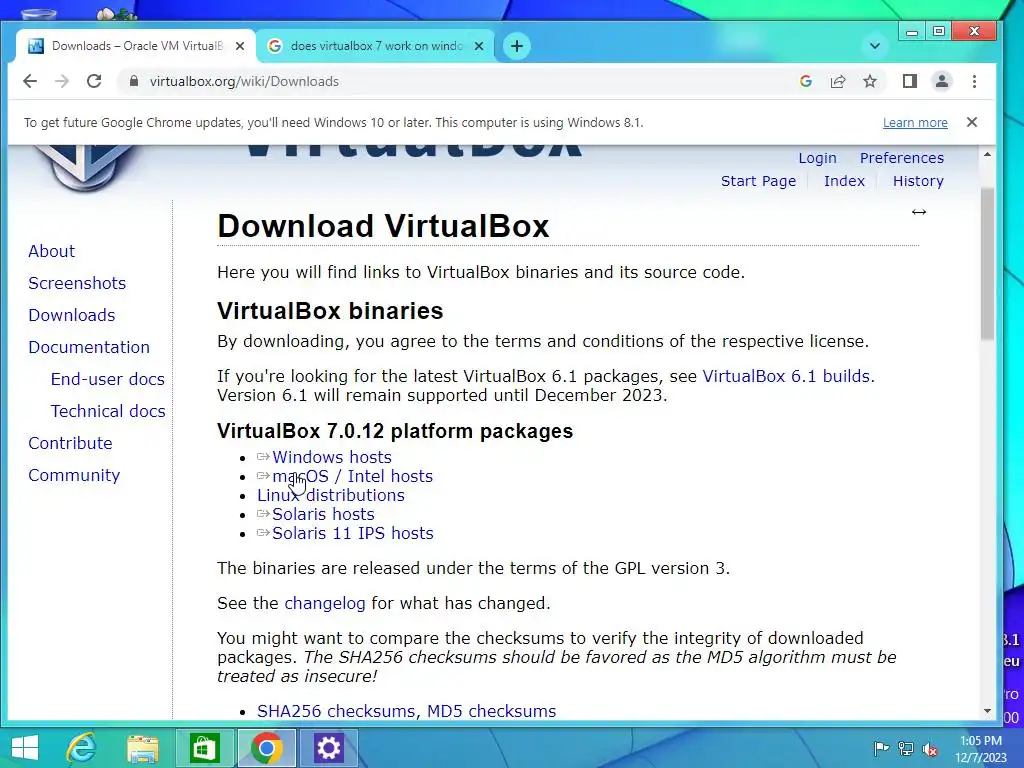Open the History link
This screenshot has width=1024, height=768.
coord(918,181)
